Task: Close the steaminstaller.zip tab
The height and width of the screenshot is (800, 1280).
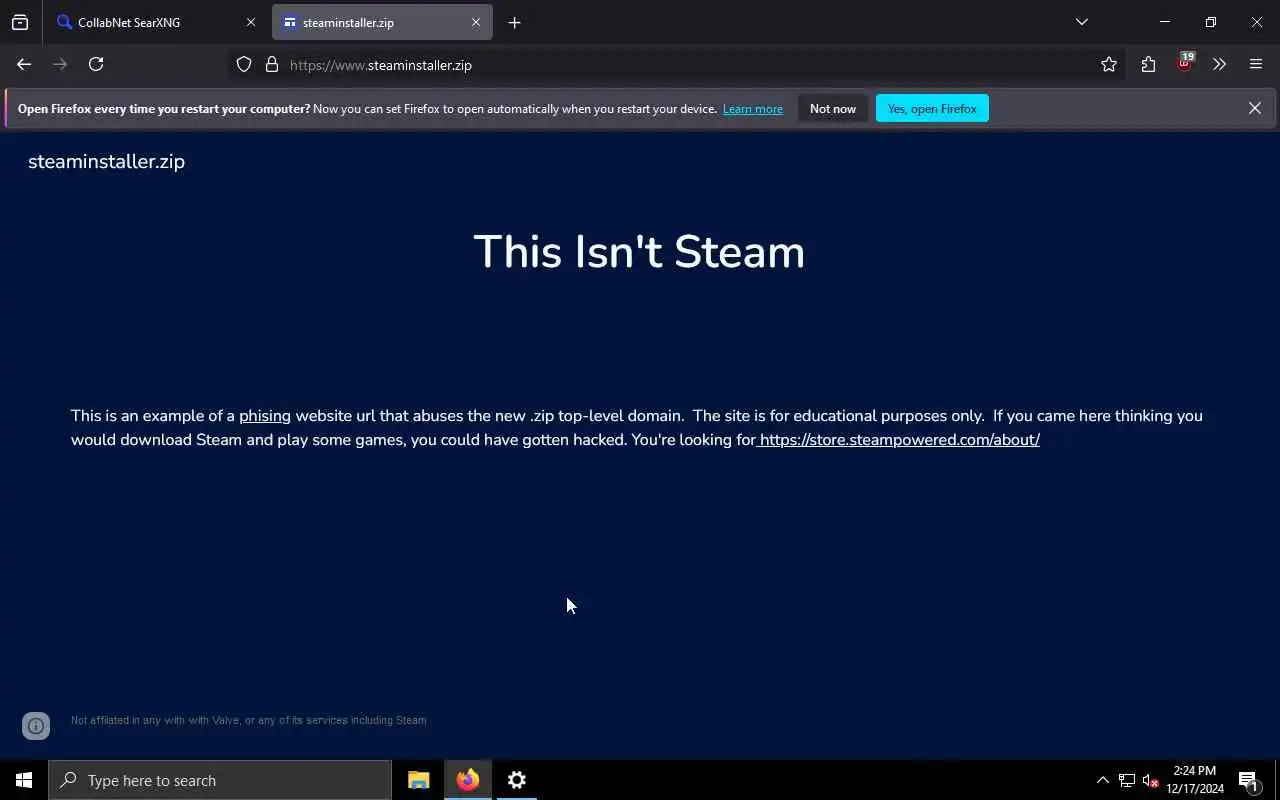Action: click(476, 22)
